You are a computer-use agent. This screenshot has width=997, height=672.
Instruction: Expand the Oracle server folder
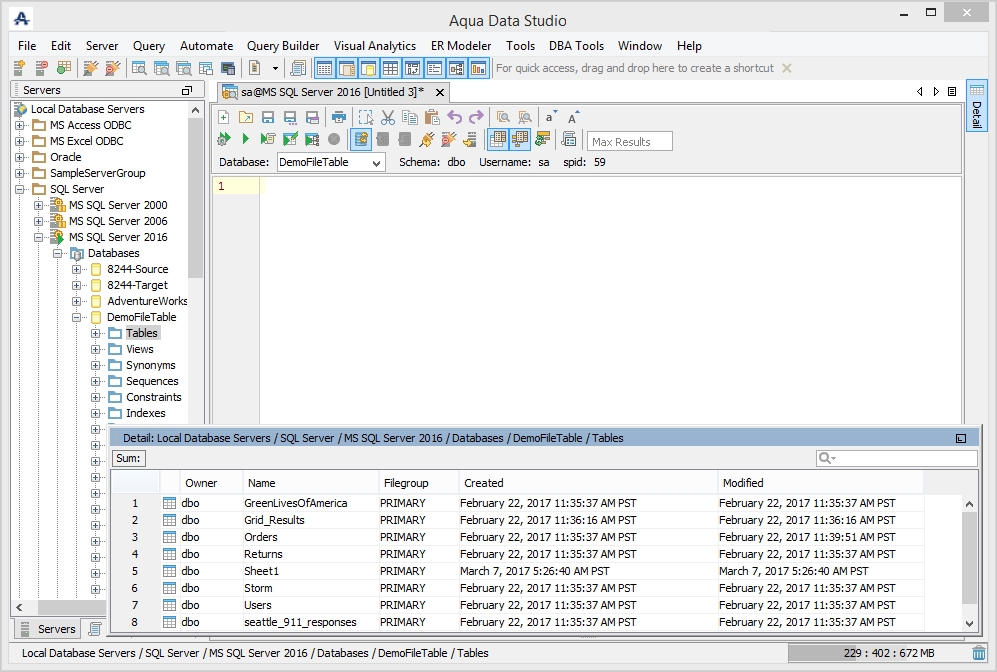point(20,157)
